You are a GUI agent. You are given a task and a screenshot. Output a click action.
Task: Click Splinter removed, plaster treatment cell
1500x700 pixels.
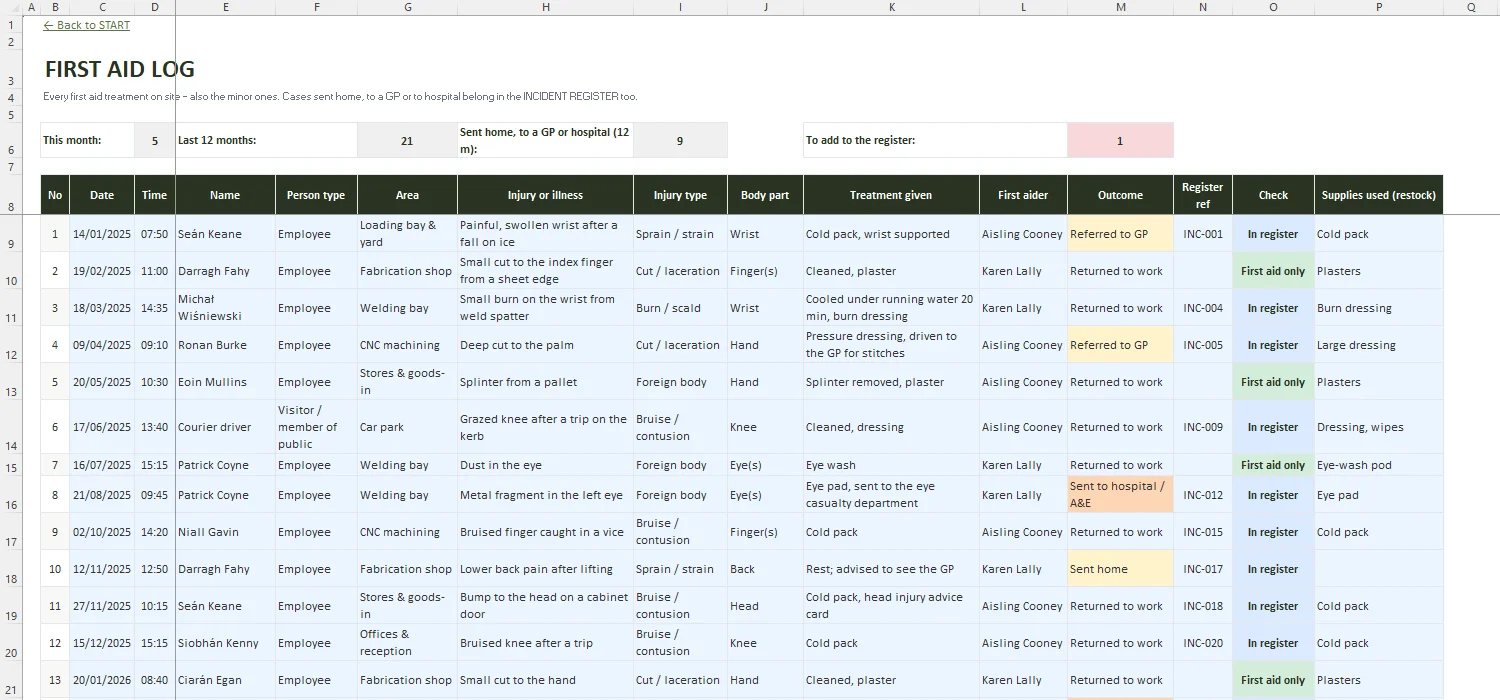click(x=891, y=382)
